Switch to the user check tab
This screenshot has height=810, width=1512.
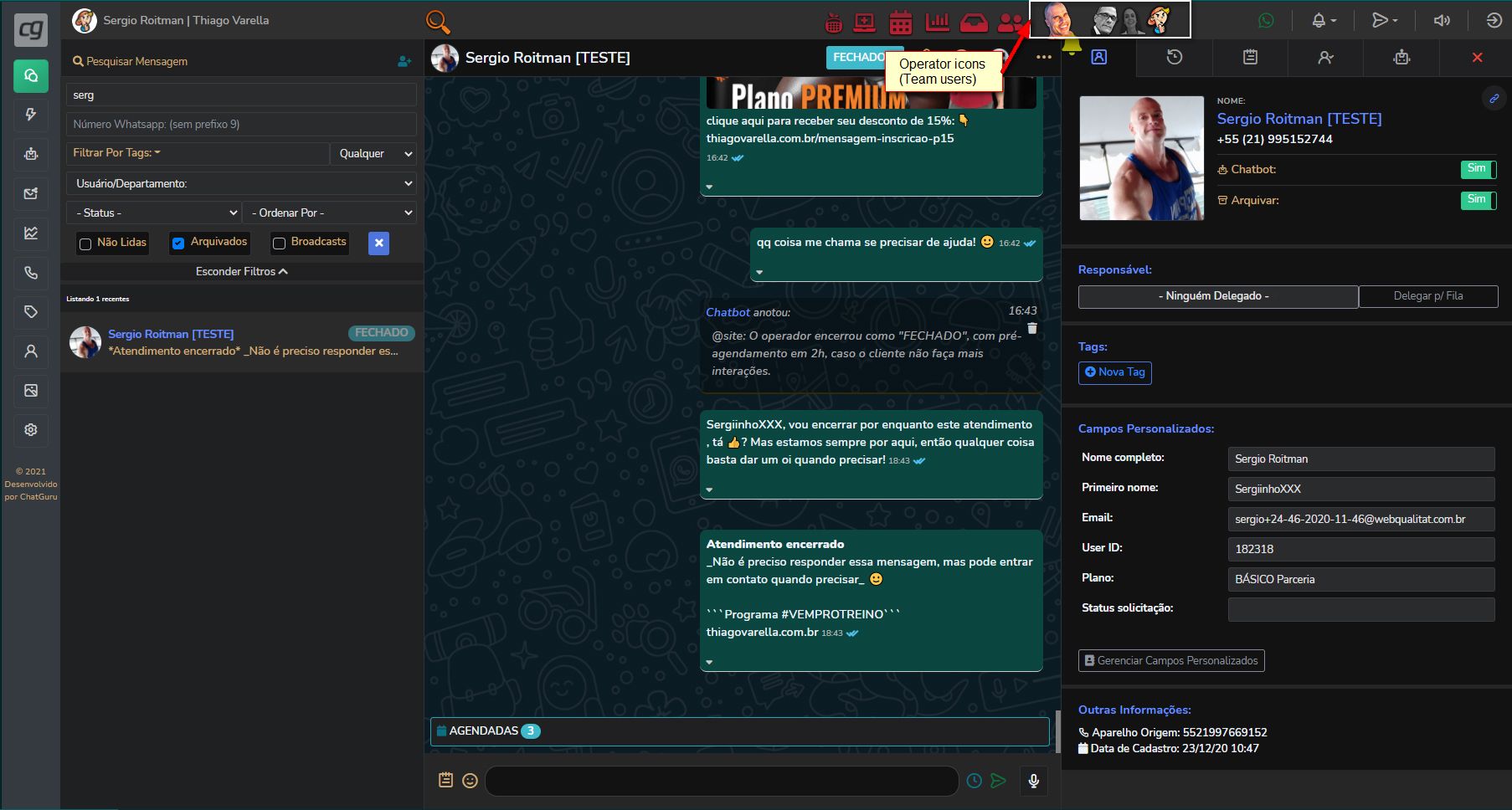(x=1325, y=57)
